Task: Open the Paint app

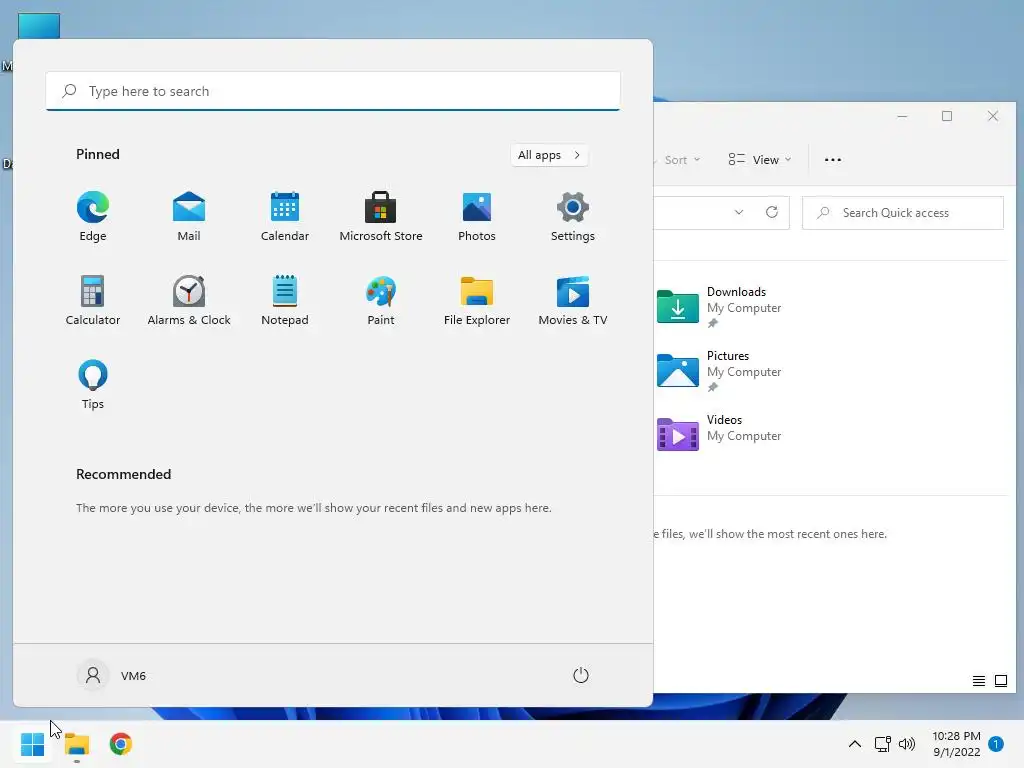Action: pyautogui.click(x=381, y=300)
